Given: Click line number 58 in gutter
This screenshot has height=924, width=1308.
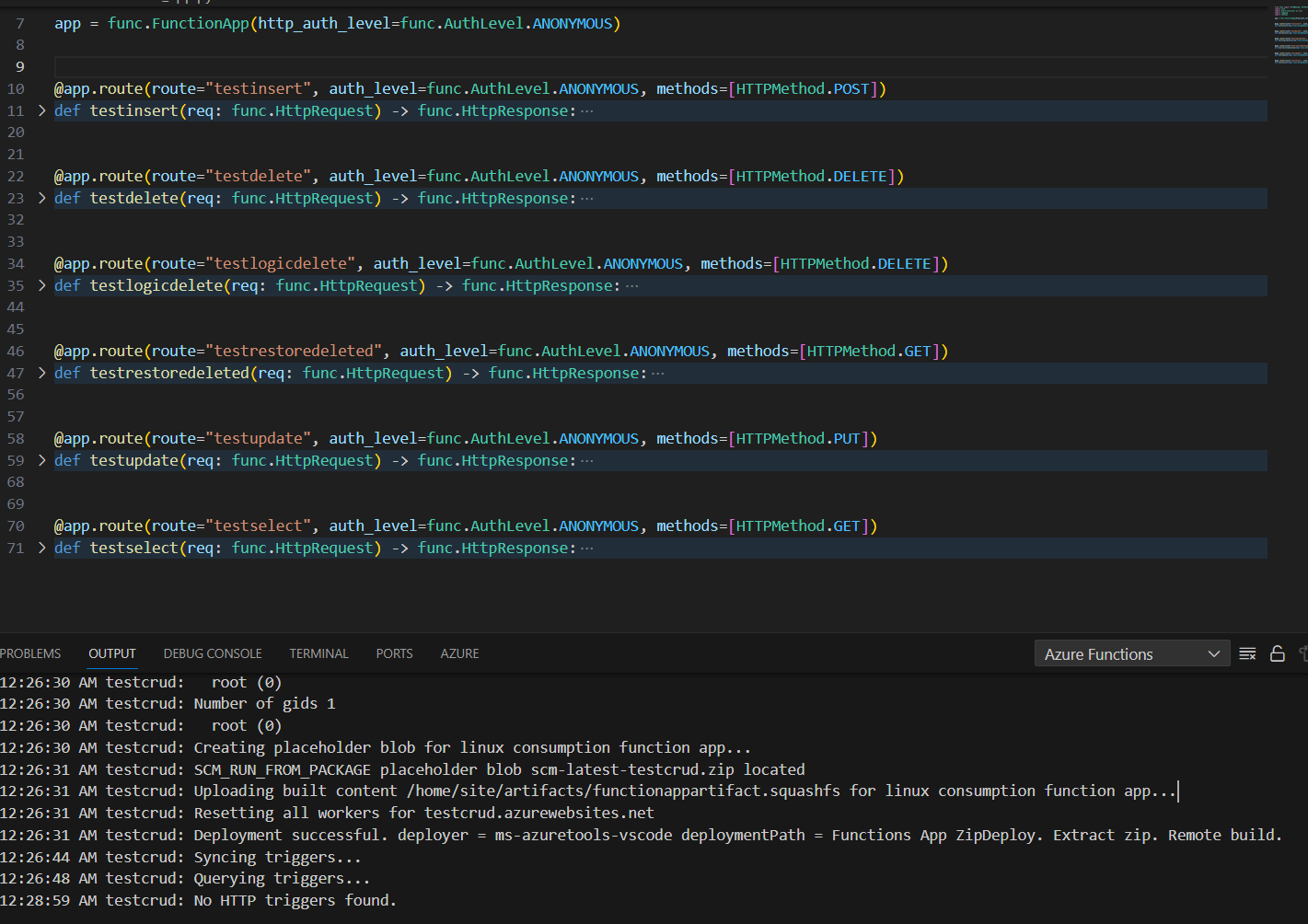Looking at the screenshot, I should coord(16,438).
